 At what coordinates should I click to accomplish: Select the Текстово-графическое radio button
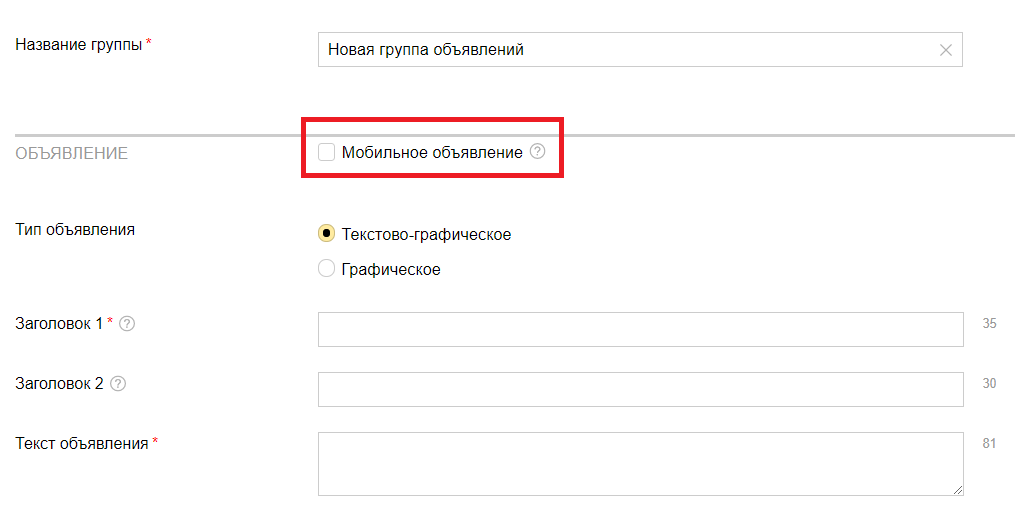(326, 234)
